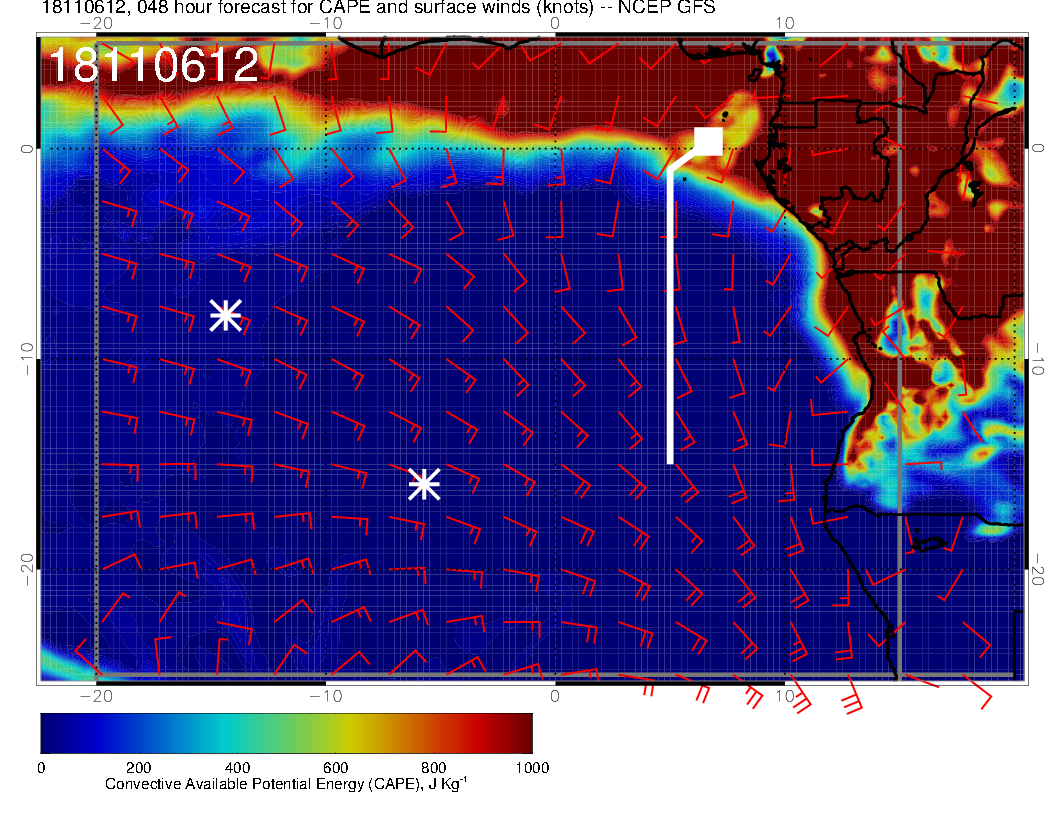Click the 1000 tick label under the colorbar
The image size is (1056, 816).
click(x=532, y=767)
